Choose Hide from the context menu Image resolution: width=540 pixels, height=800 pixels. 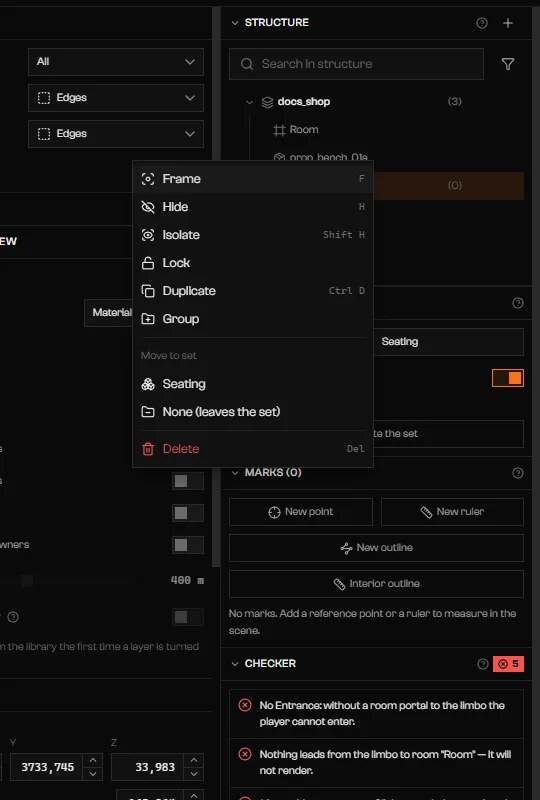253,207
